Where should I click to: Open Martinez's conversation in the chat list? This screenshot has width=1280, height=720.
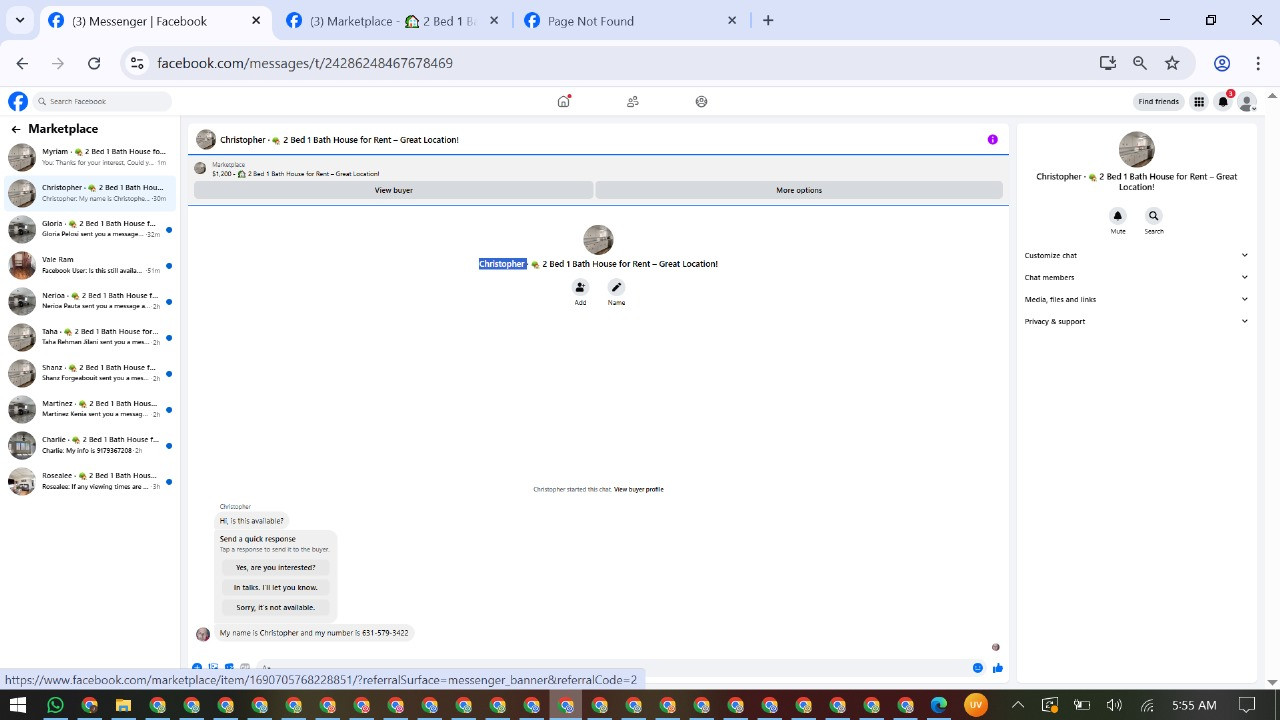(x=90, y=409)
